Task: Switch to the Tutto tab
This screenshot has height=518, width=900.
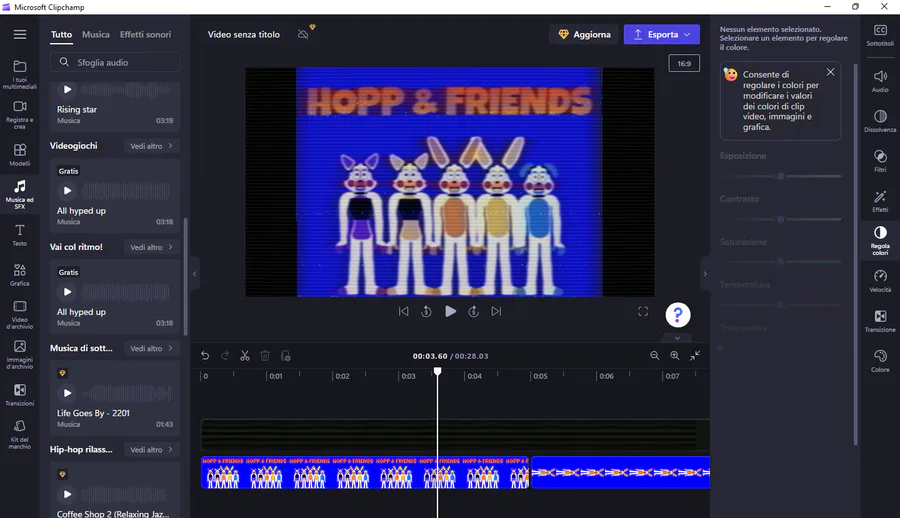Action: point(61,34)
